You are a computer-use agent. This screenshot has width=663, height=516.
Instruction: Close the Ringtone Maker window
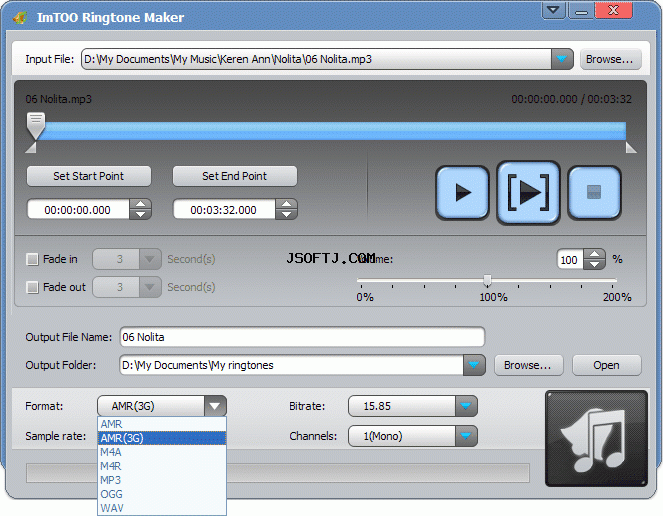[x=614, y=10]
